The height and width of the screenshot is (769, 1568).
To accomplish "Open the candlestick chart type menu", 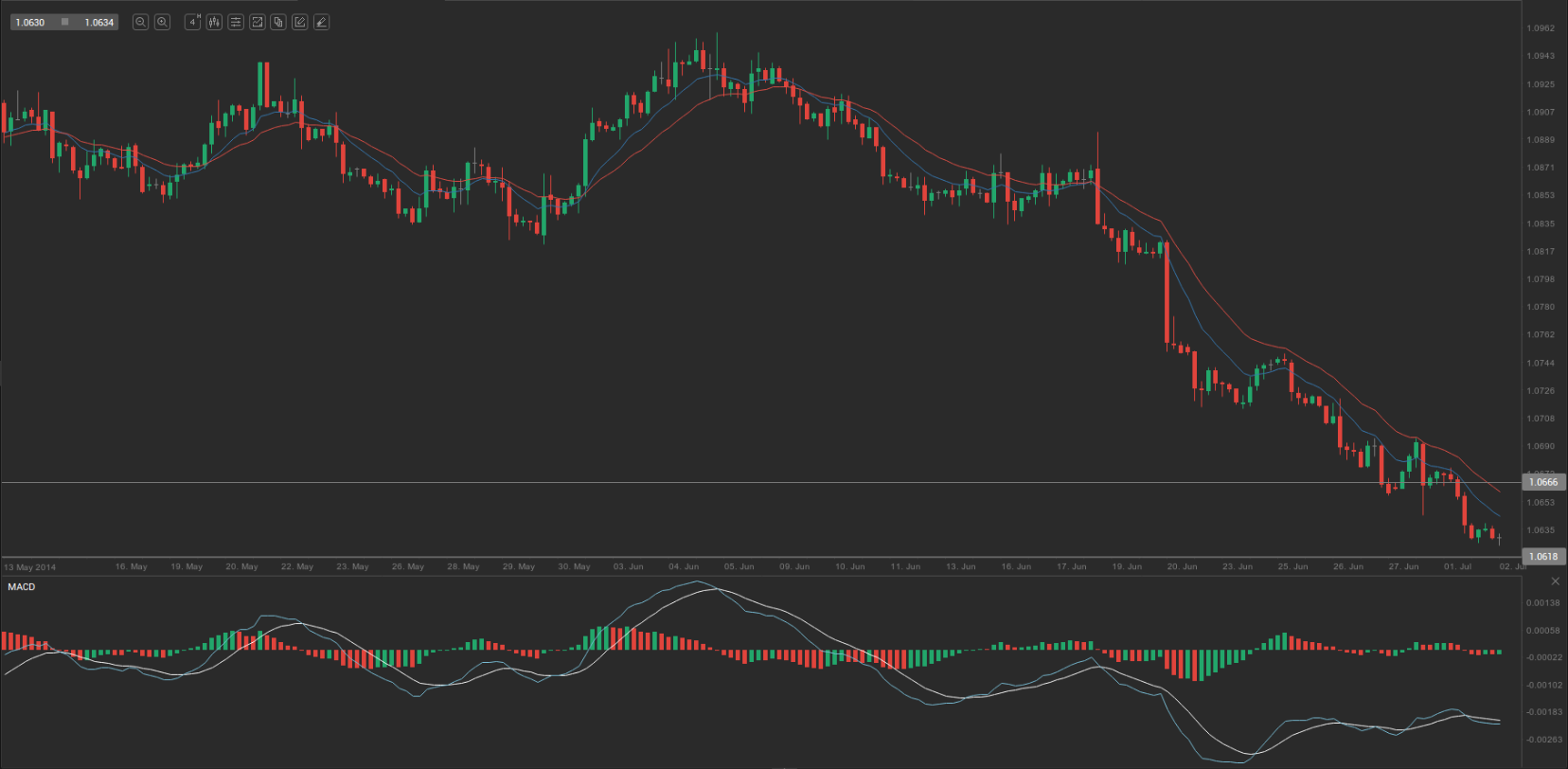I will (x=214, y=22).
